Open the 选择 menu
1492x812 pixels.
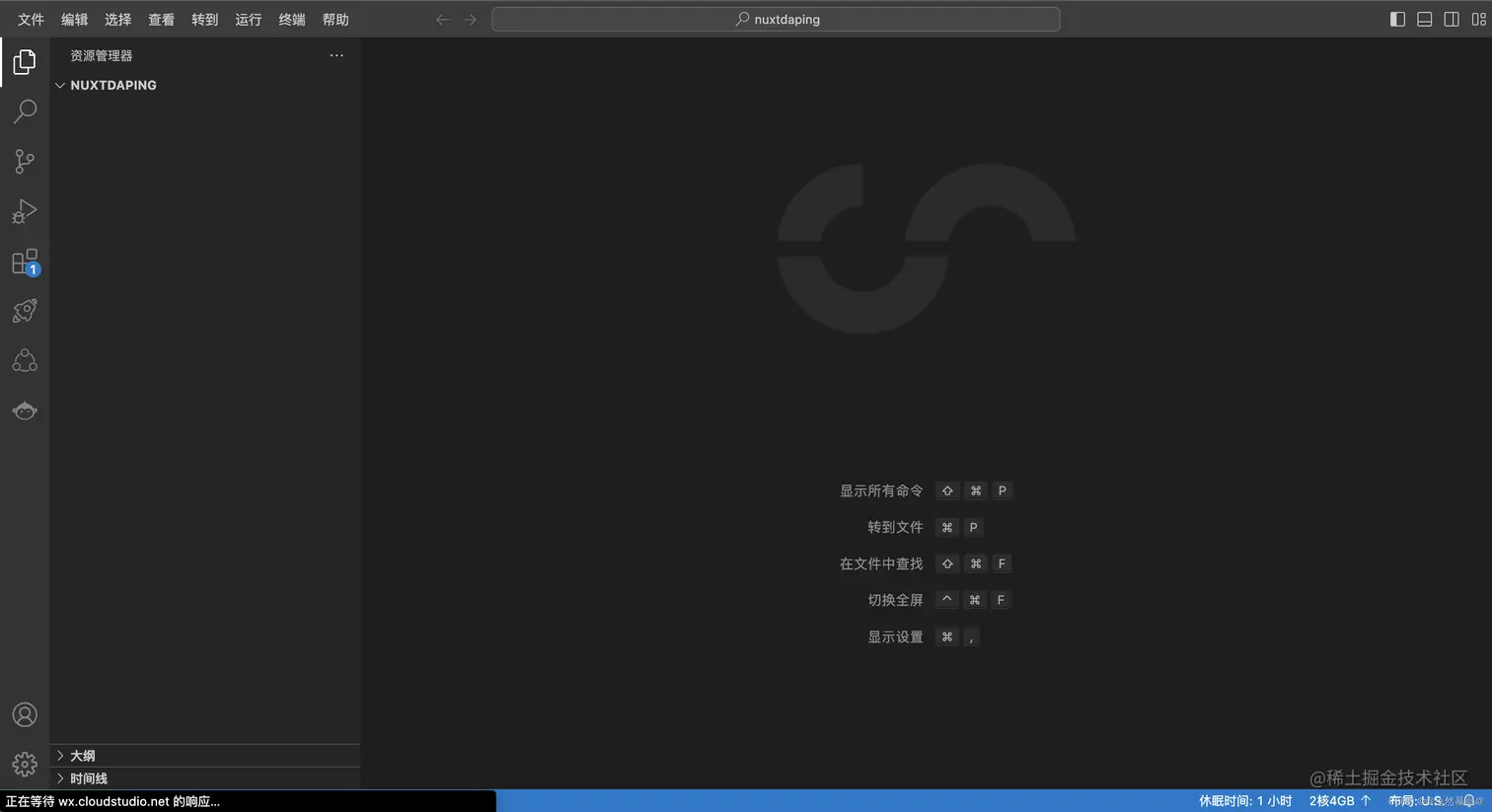(x=117, y=20)
